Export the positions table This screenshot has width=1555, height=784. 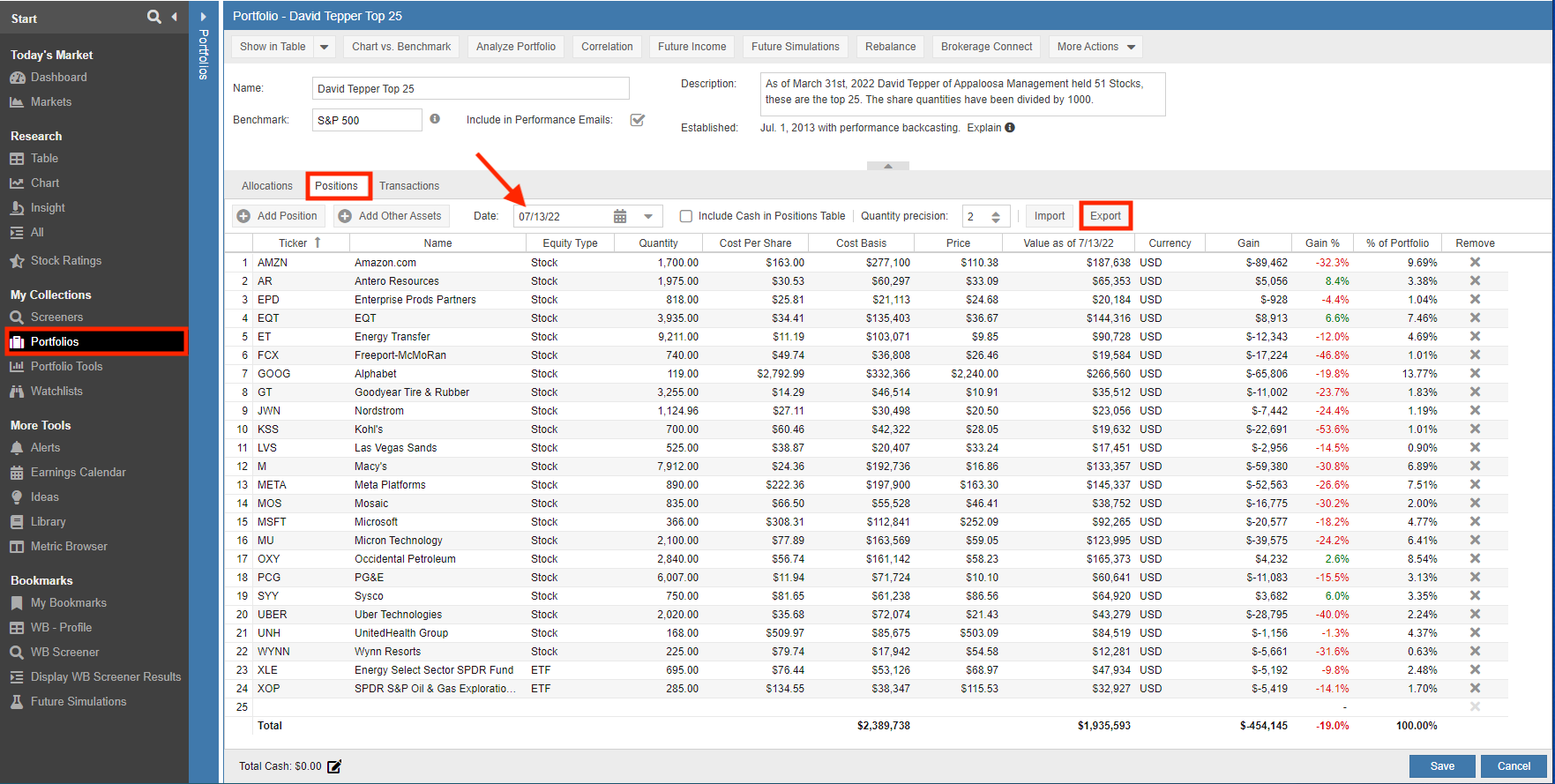tap(1105, 216)
